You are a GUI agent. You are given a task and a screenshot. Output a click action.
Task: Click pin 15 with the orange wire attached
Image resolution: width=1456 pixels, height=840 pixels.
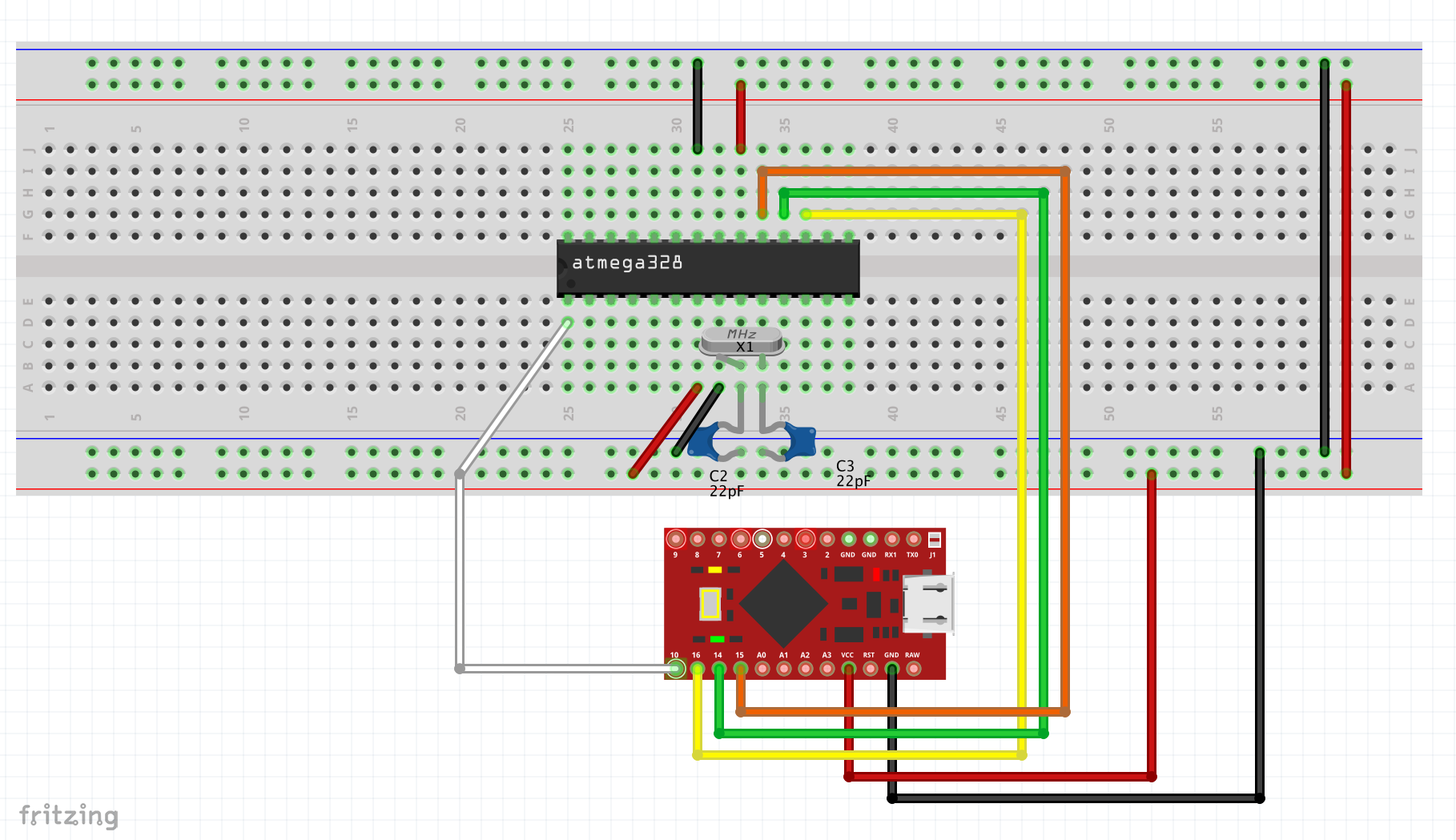pos(741,669)
